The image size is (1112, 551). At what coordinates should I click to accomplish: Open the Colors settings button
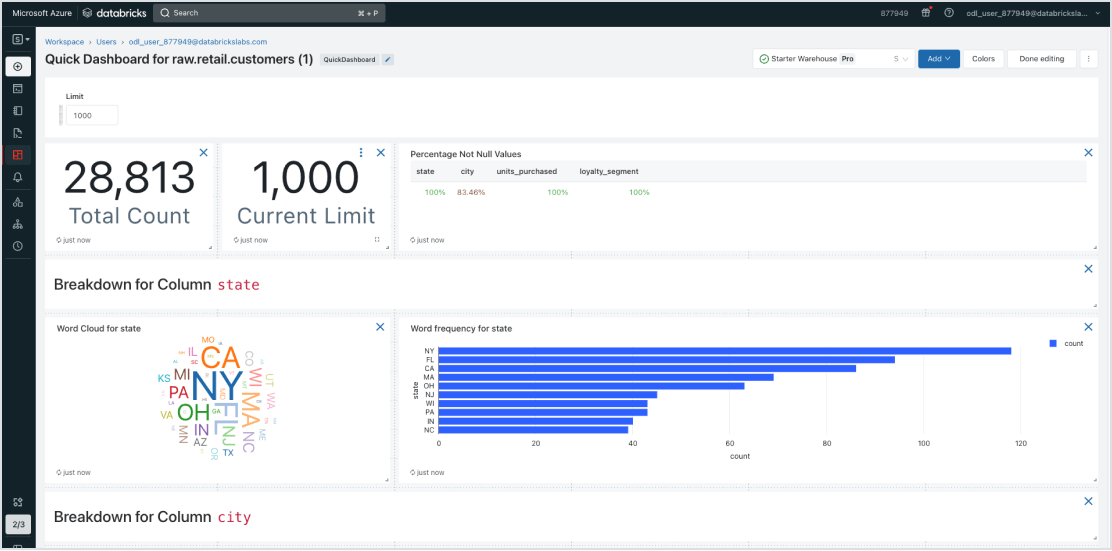(983, 59)
